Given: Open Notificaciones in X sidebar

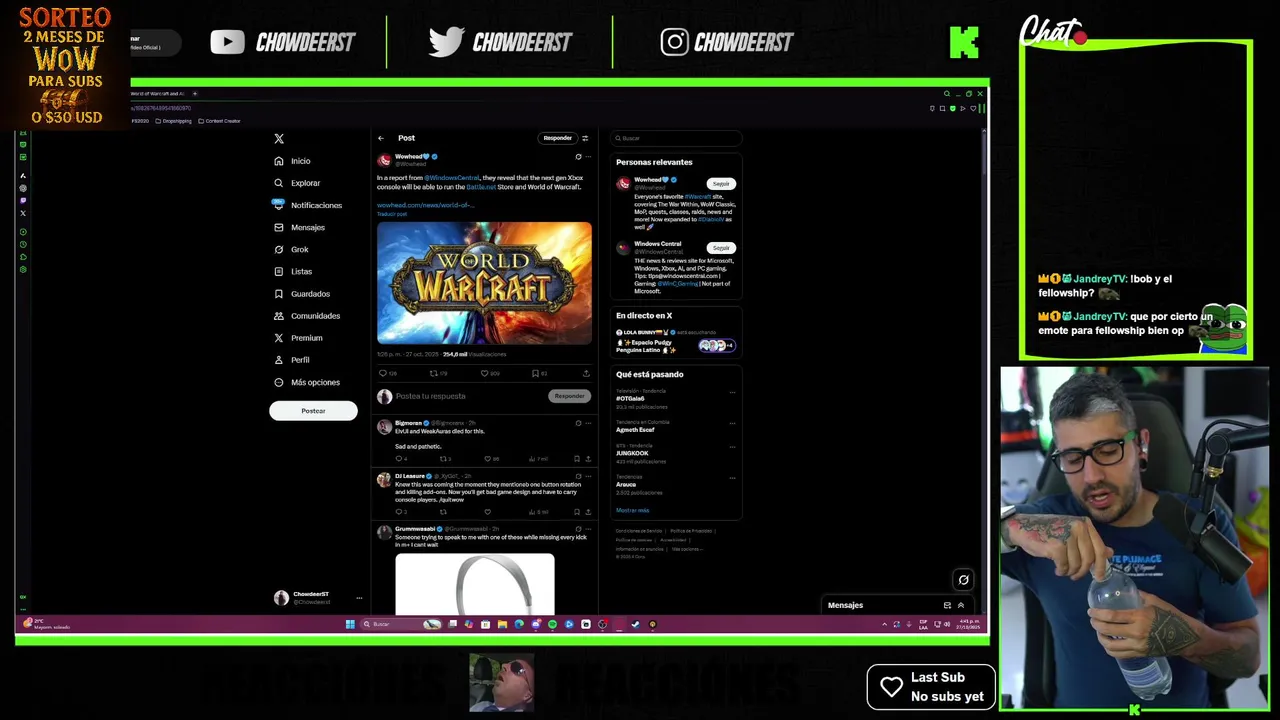Looking at the screenshot, I should click(307, 205).
